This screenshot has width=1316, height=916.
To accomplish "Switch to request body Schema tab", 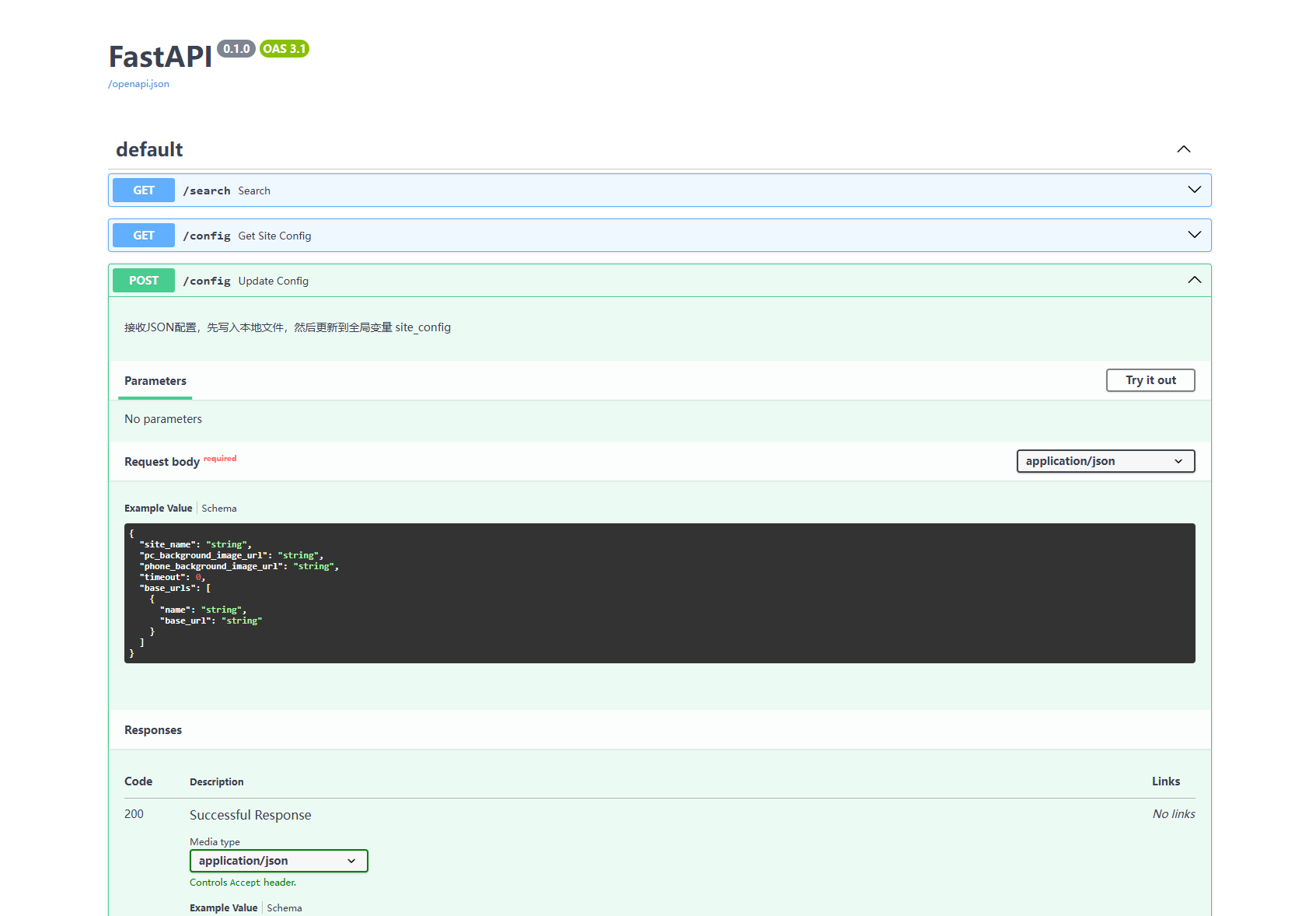I will coord(219,509).
